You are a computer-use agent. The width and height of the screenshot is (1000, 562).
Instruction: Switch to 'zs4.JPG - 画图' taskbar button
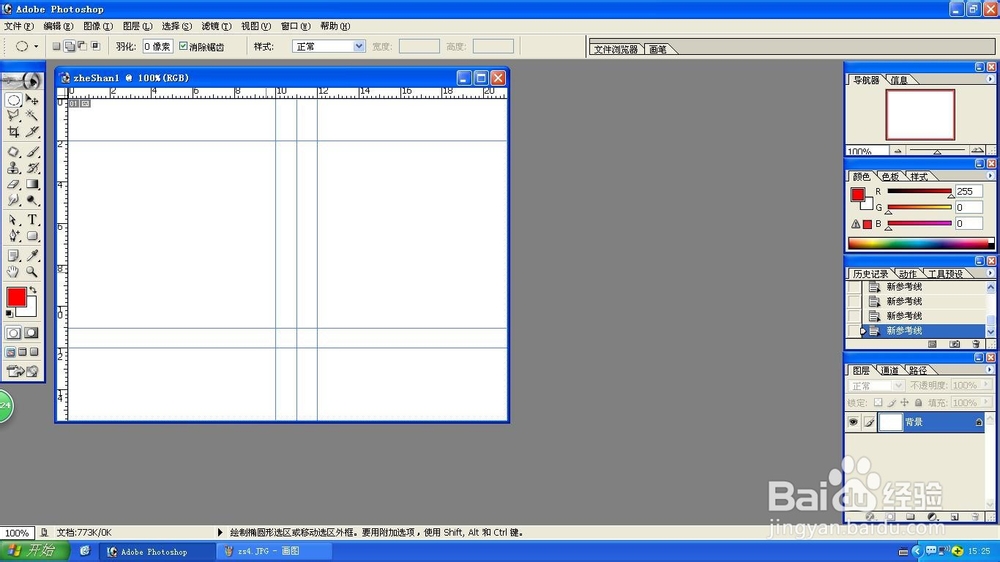(274, 551)
